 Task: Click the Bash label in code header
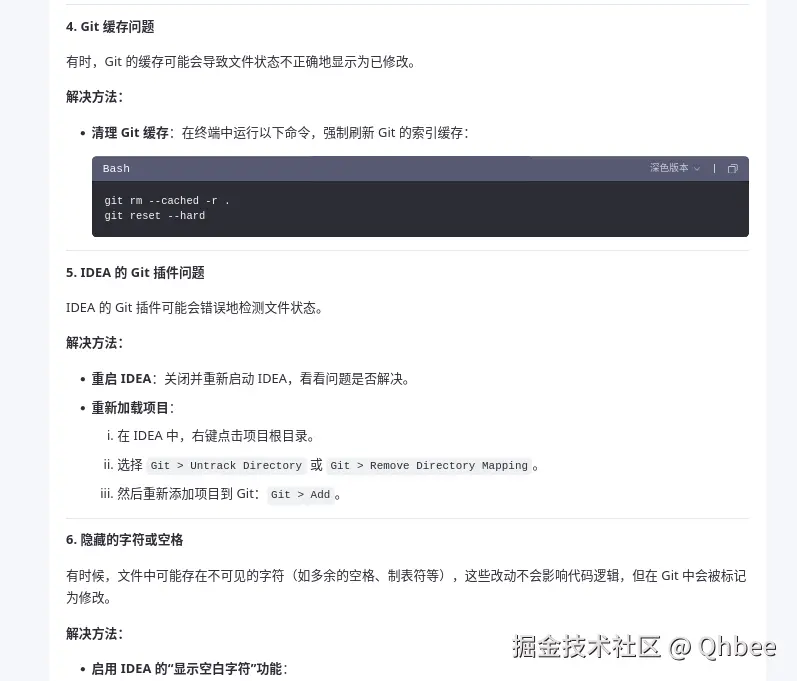[x=116, y=169]
